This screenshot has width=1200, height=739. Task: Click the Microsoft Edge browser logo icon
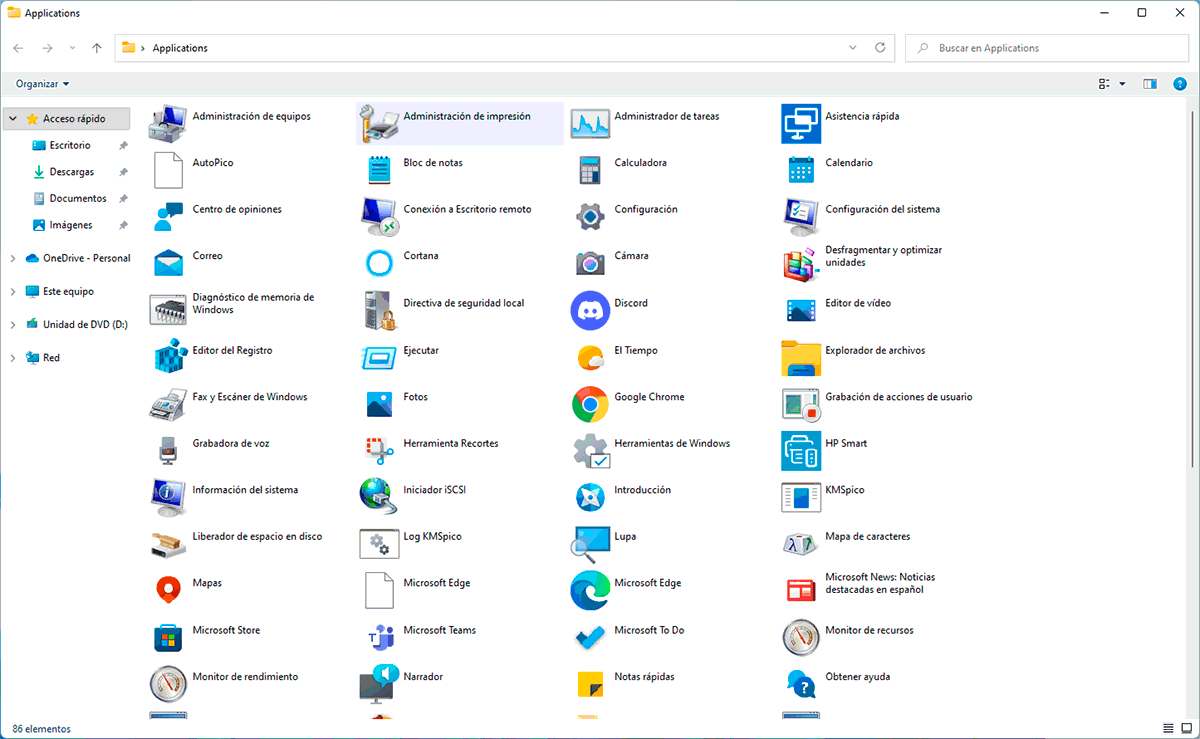590,591
